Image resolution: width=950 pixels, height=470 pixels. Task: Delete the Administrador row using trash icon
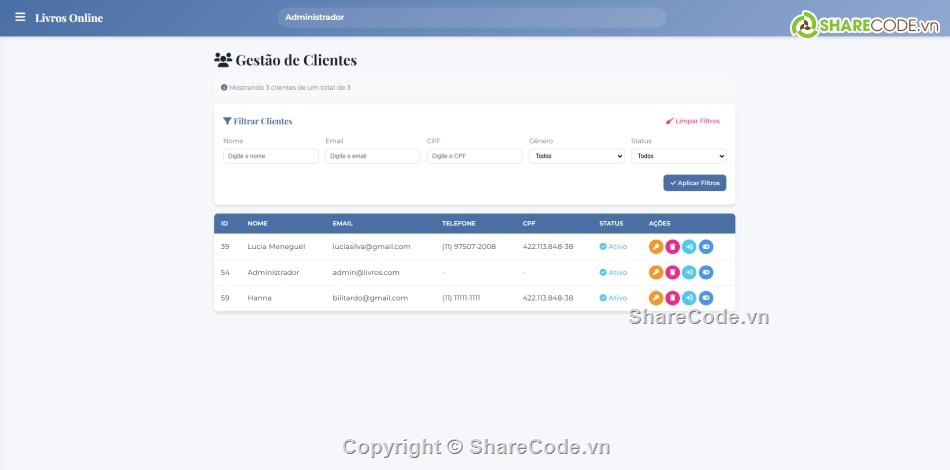673,272
